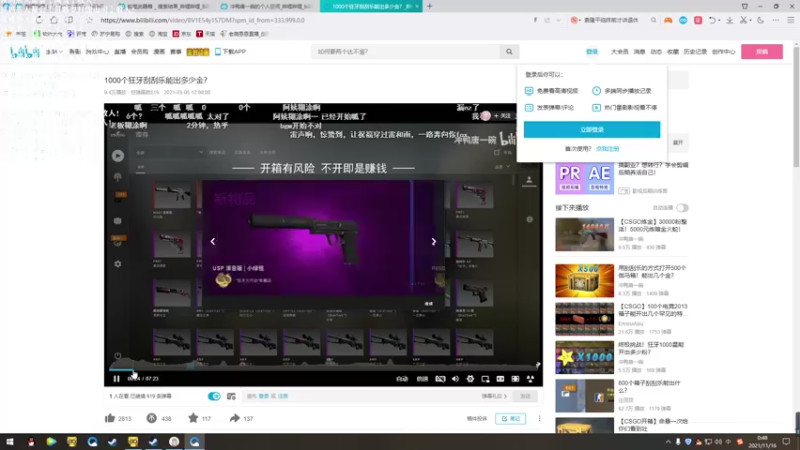Focus the bilibili search input field

pyautogui.click(x=407, y=52)
